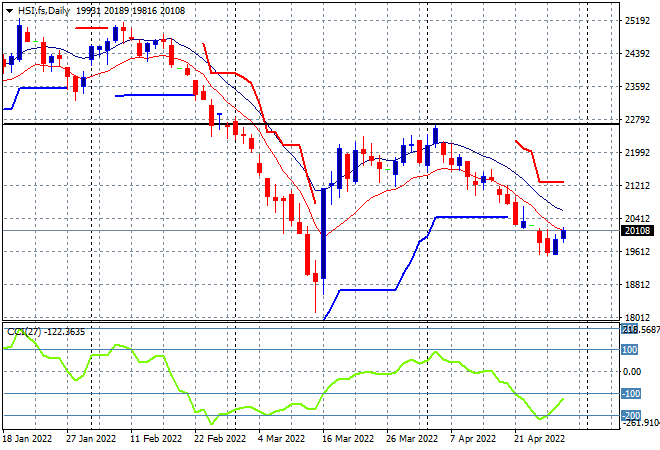Image resolution: width=660 pixels, height=450 pixels.
Task: Click the 11 Feb 2022 date label
Action: [156, 439]
